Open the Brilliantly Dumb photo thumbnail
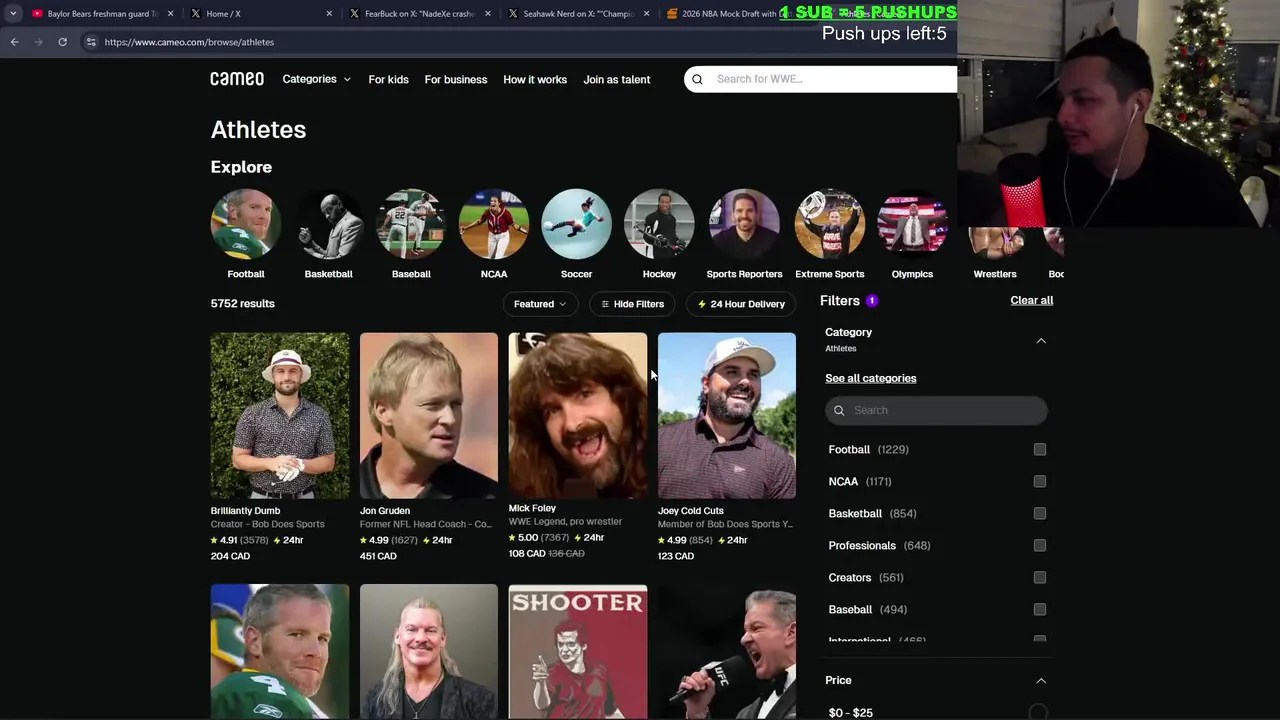The width and height of the screenshot is (1280, 720). tap(280, 416)
